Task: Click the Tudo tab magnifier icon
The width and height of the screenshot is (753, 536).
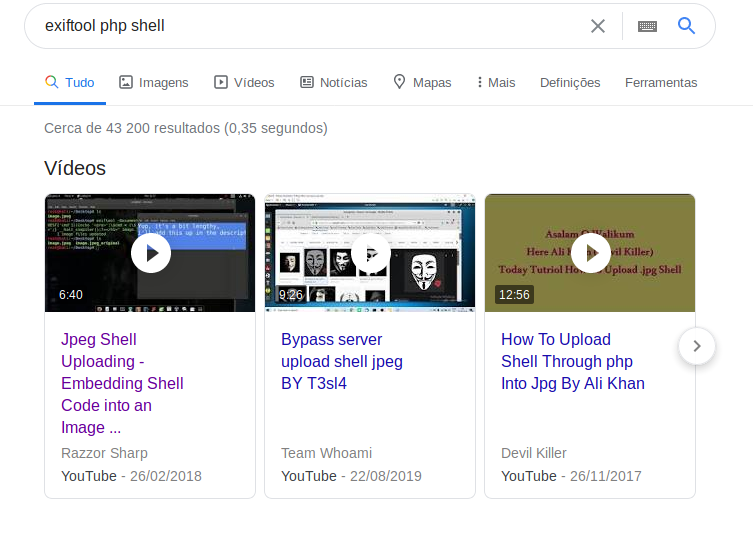Action: coord(51,82)
